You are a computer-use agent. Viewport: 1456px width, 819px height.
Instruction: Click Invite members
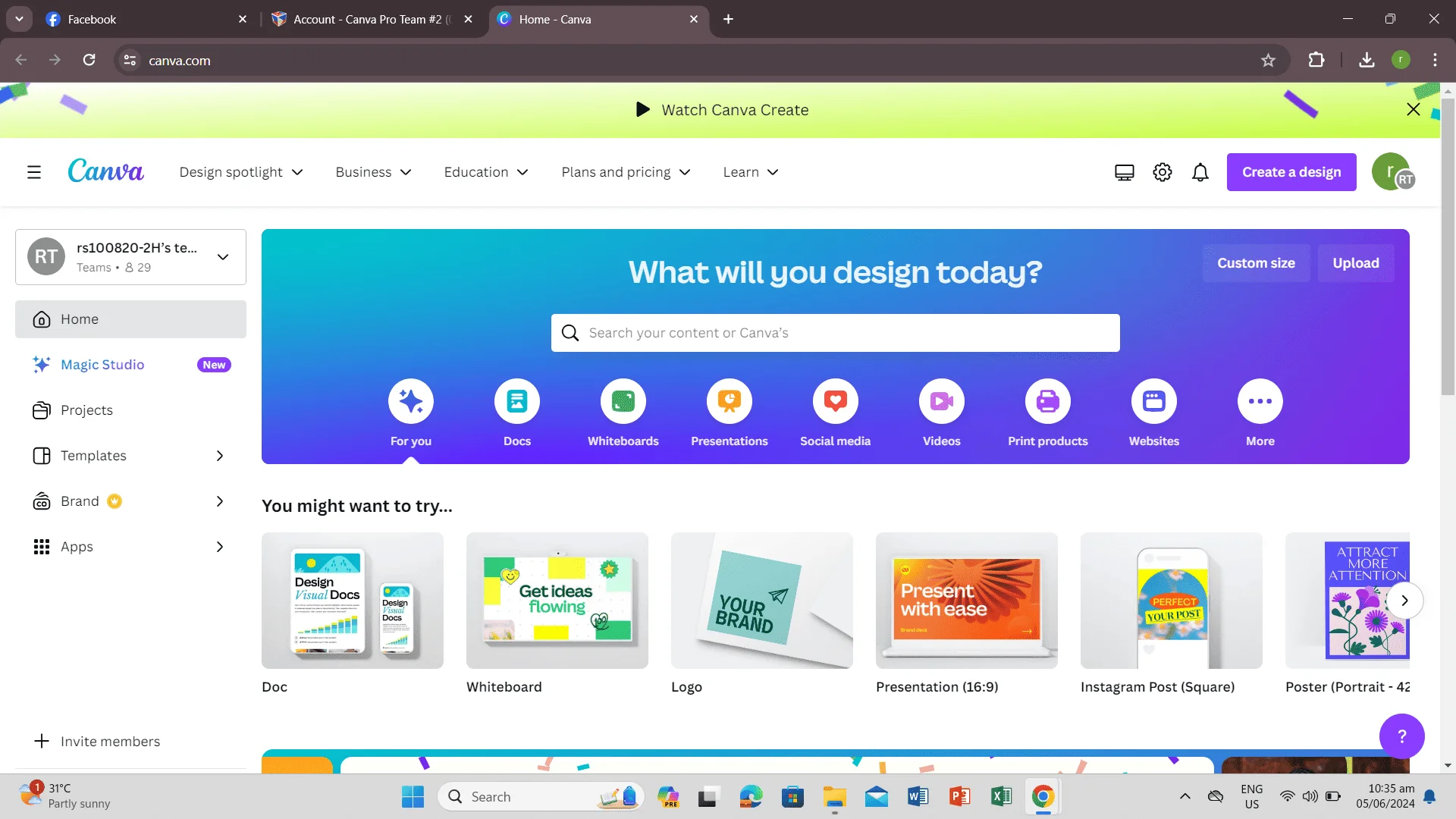coord(97,741)
